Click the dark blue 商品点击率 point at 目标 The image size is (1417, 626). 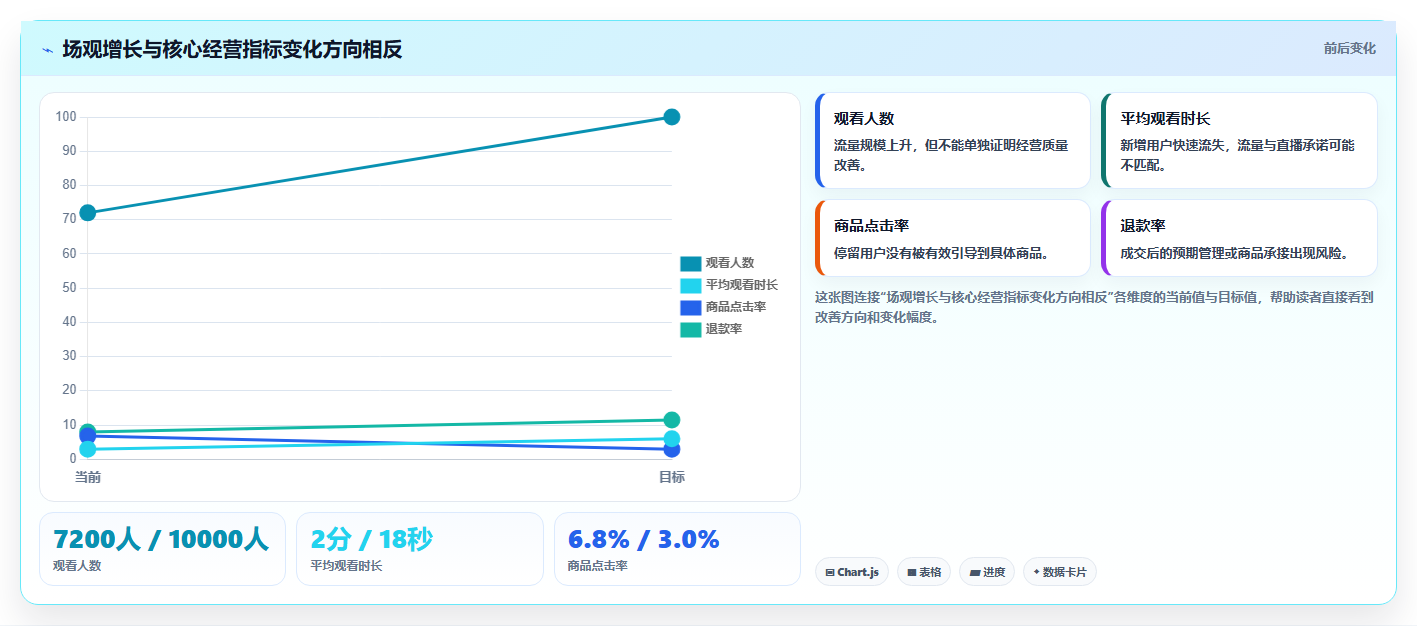672,450
